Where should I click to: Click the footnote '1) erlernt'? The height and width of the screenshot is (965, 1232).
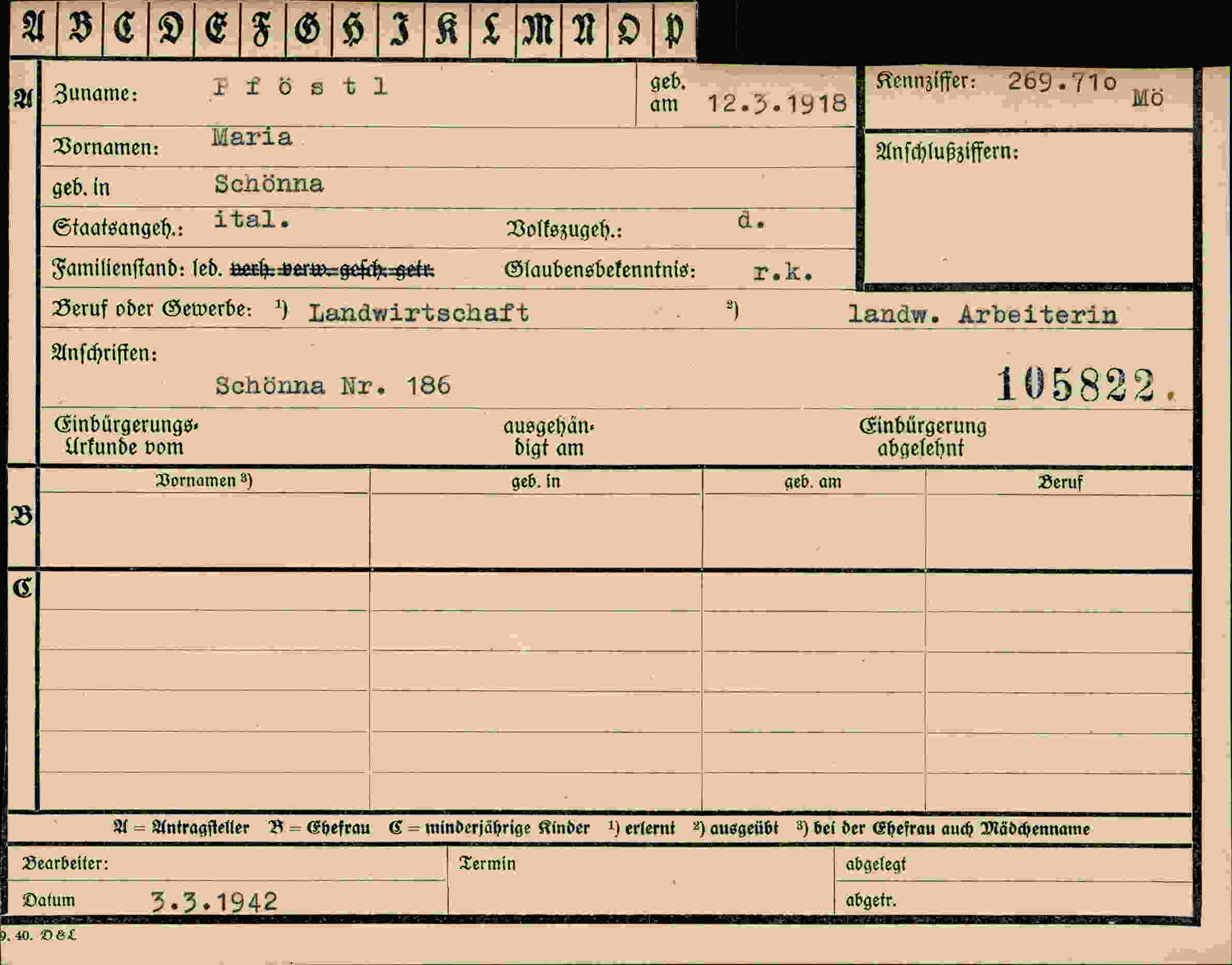tap(642, 828)
